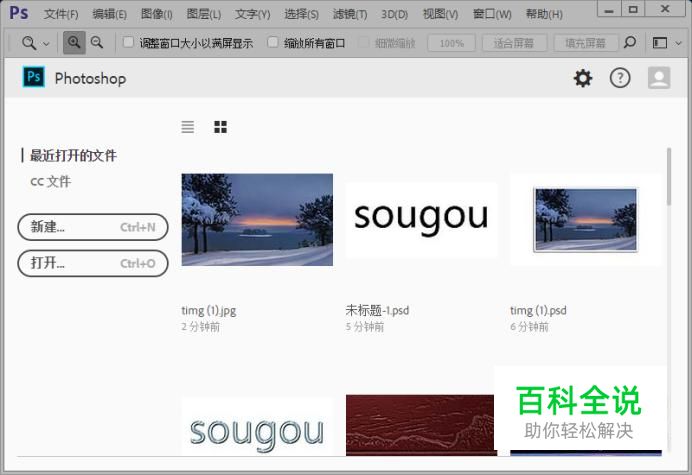Image resolution: width=692 pixels, height=475 pixels.
Task: Click the Ps logo beside Photoshop title
Action: tap(34, 77)
